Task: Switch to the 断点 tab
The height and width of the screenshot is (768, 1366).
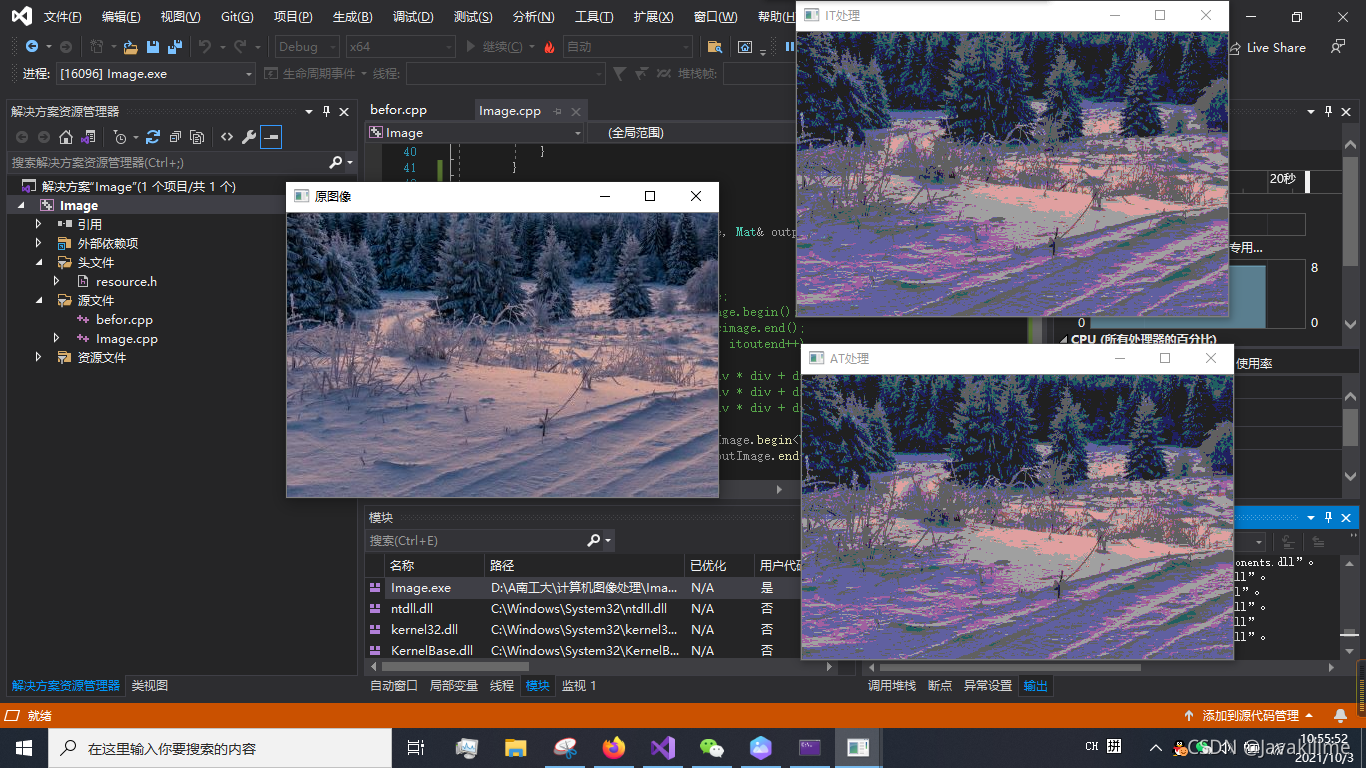Action: (x=940, y=685)
